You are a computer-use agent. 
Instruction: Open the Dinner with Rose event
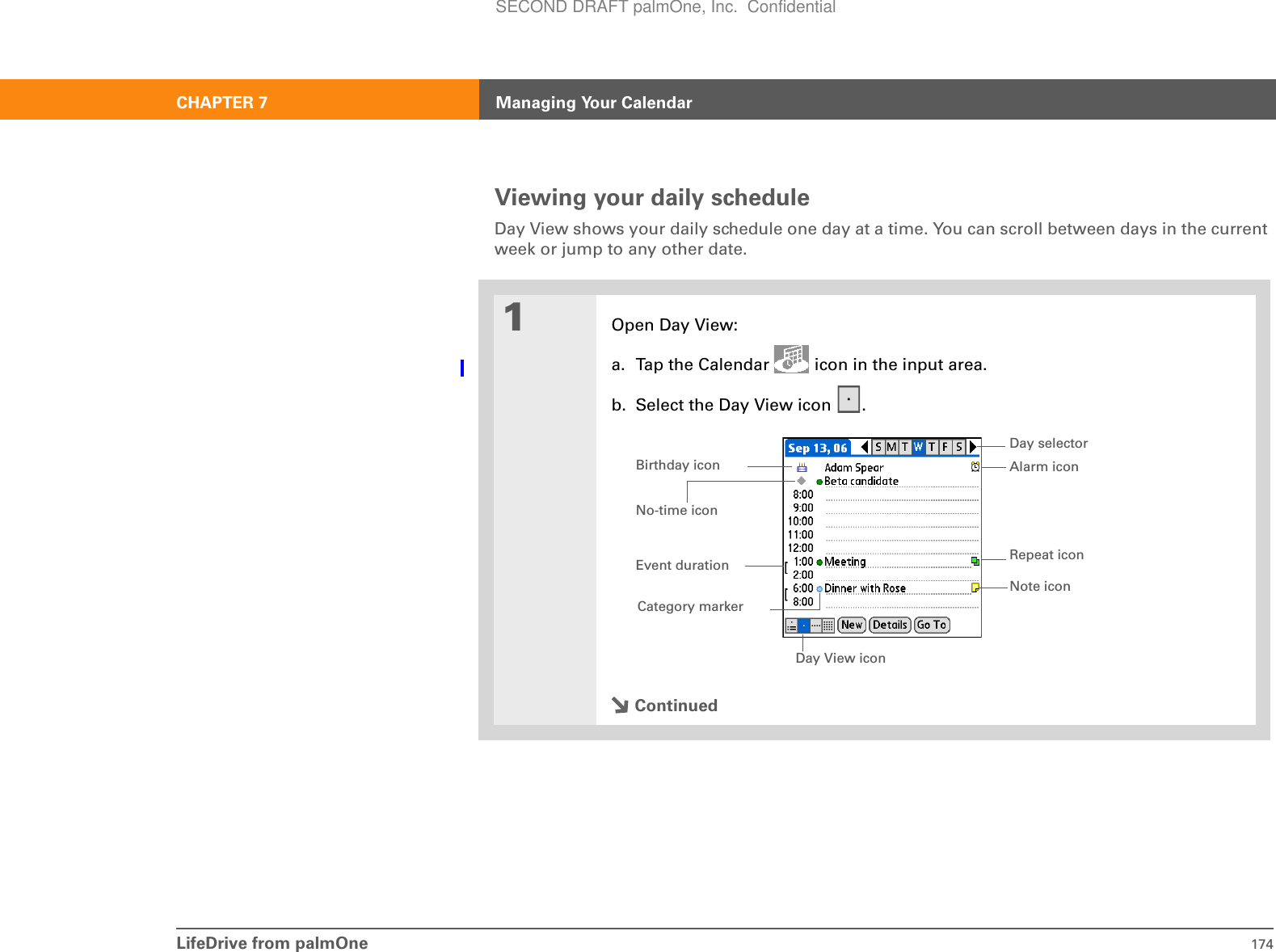click(x=865, y=588)
